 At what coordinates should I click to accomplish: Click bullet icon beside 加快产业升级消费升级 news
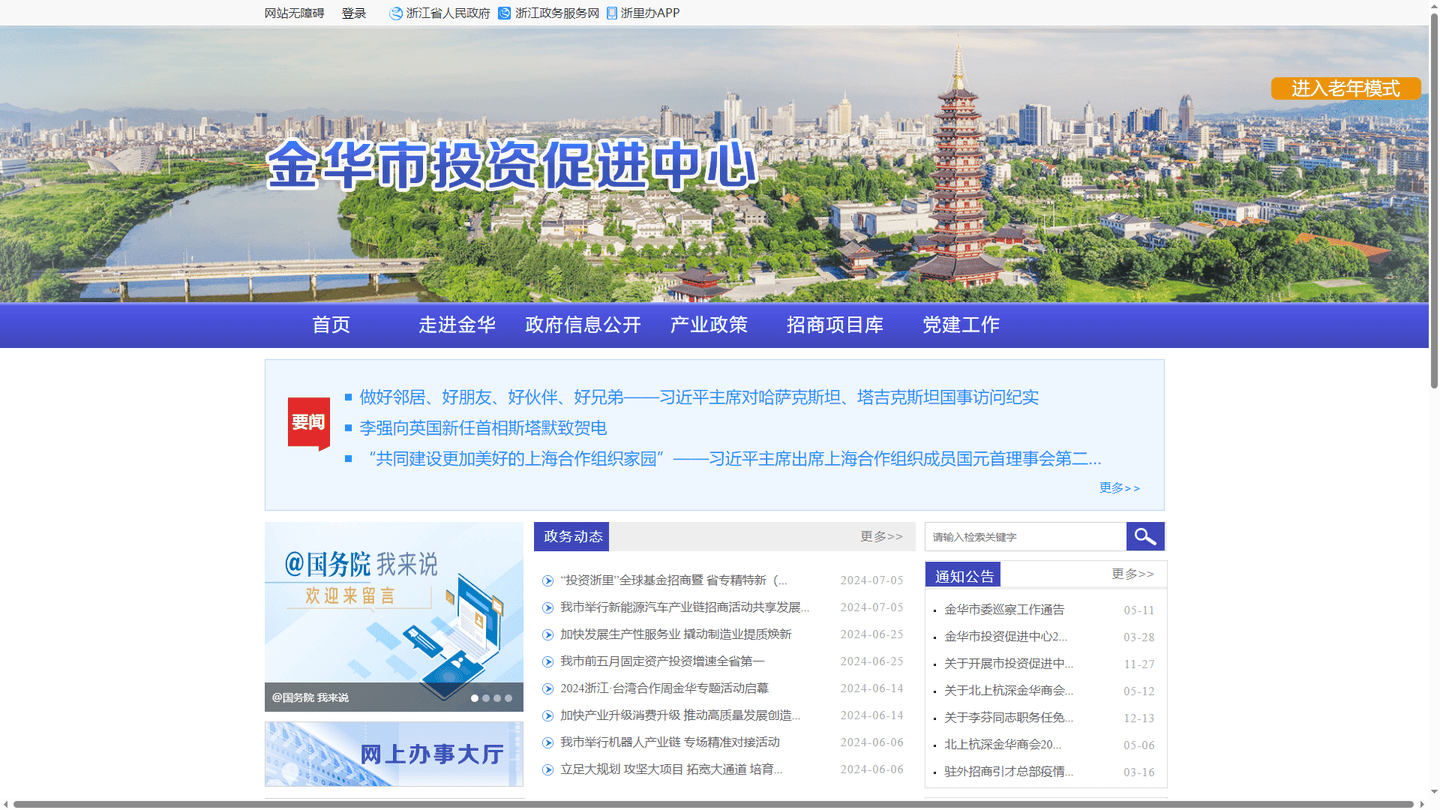point(548,716)
